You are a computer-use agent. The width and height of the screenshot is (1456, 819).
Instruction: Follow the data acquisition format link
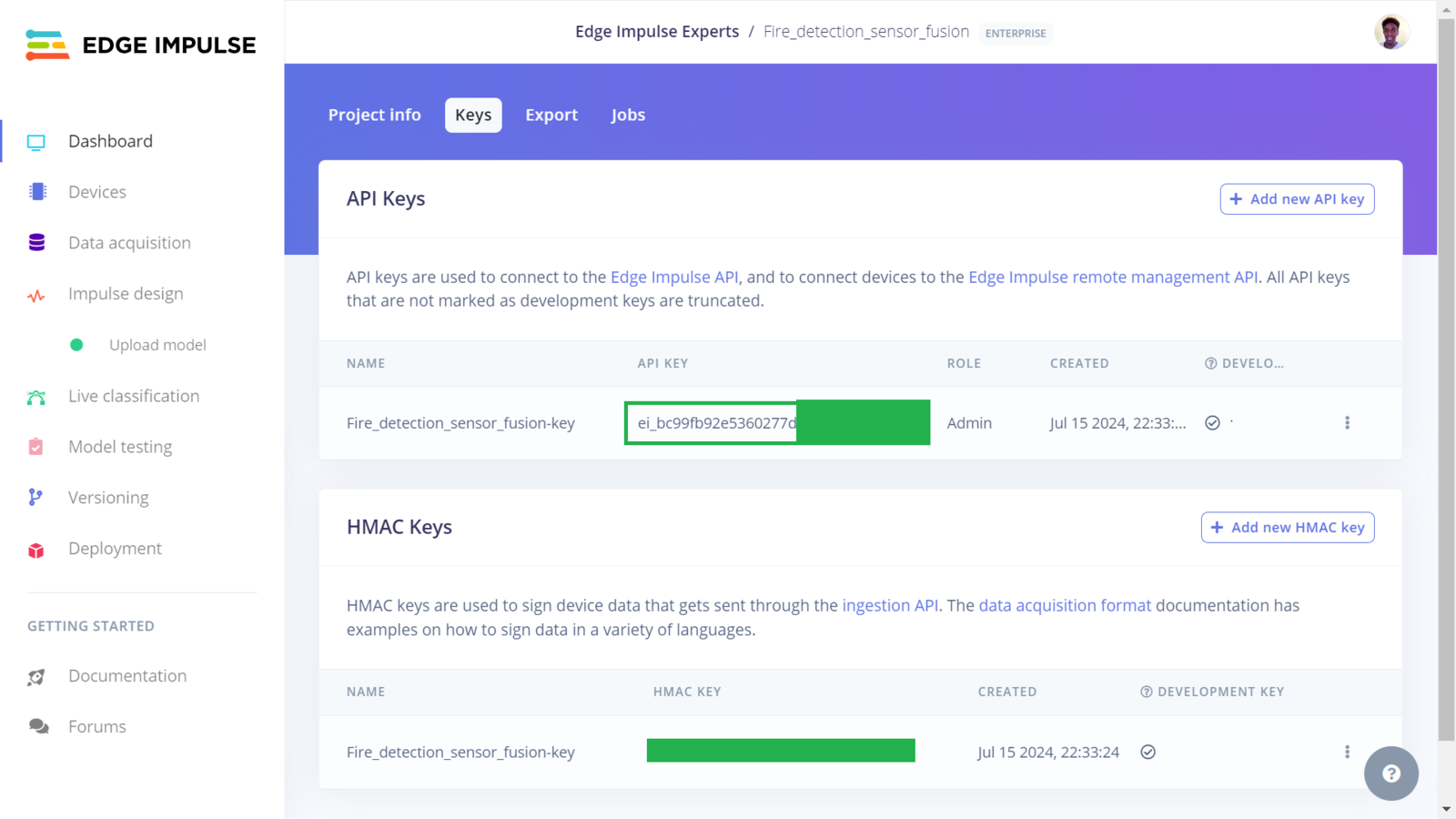pyautogui.click(x=1065, y=606)
